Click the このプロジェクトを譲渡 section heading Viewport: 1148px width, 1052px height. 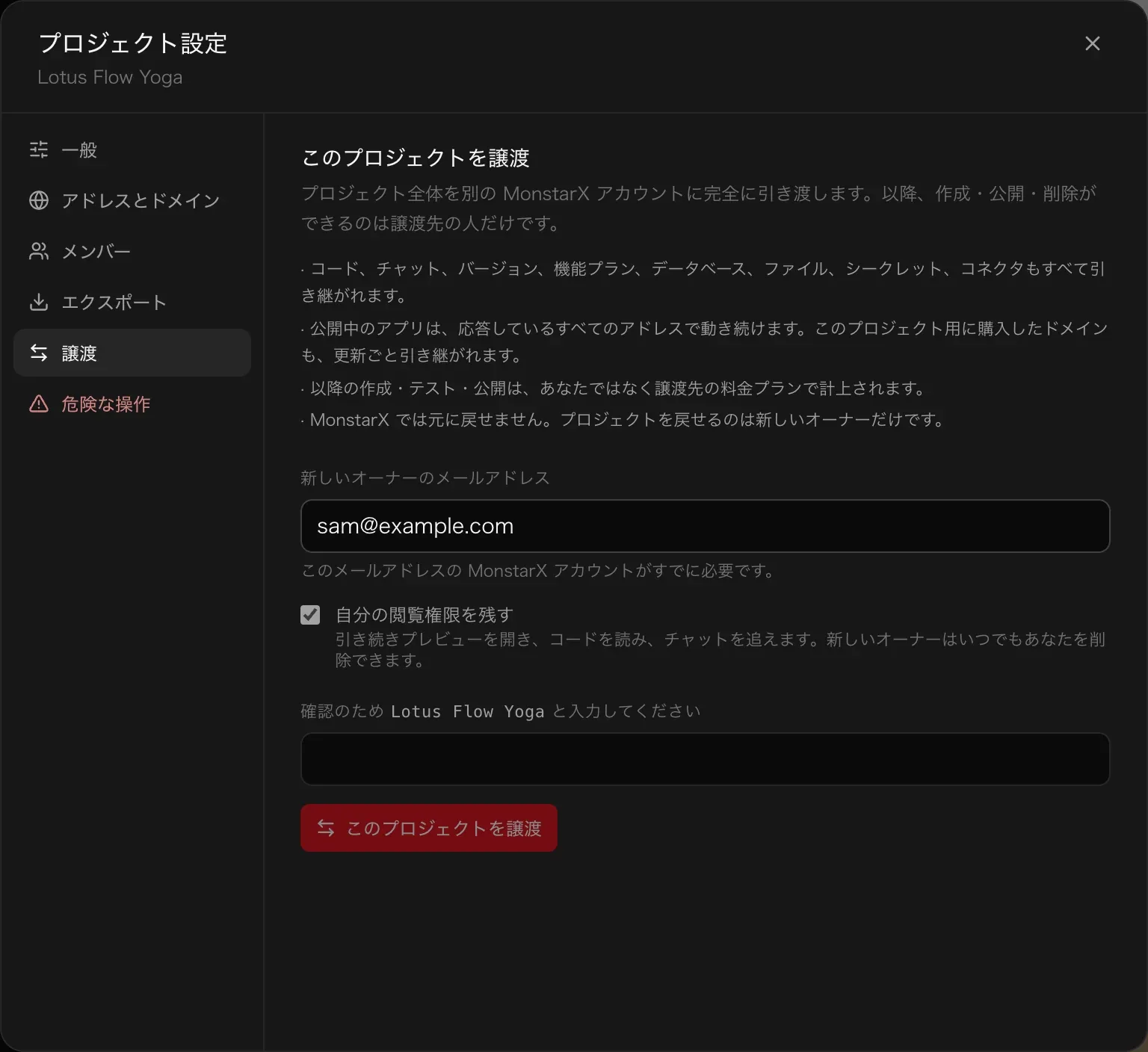[x=416, y=158]
